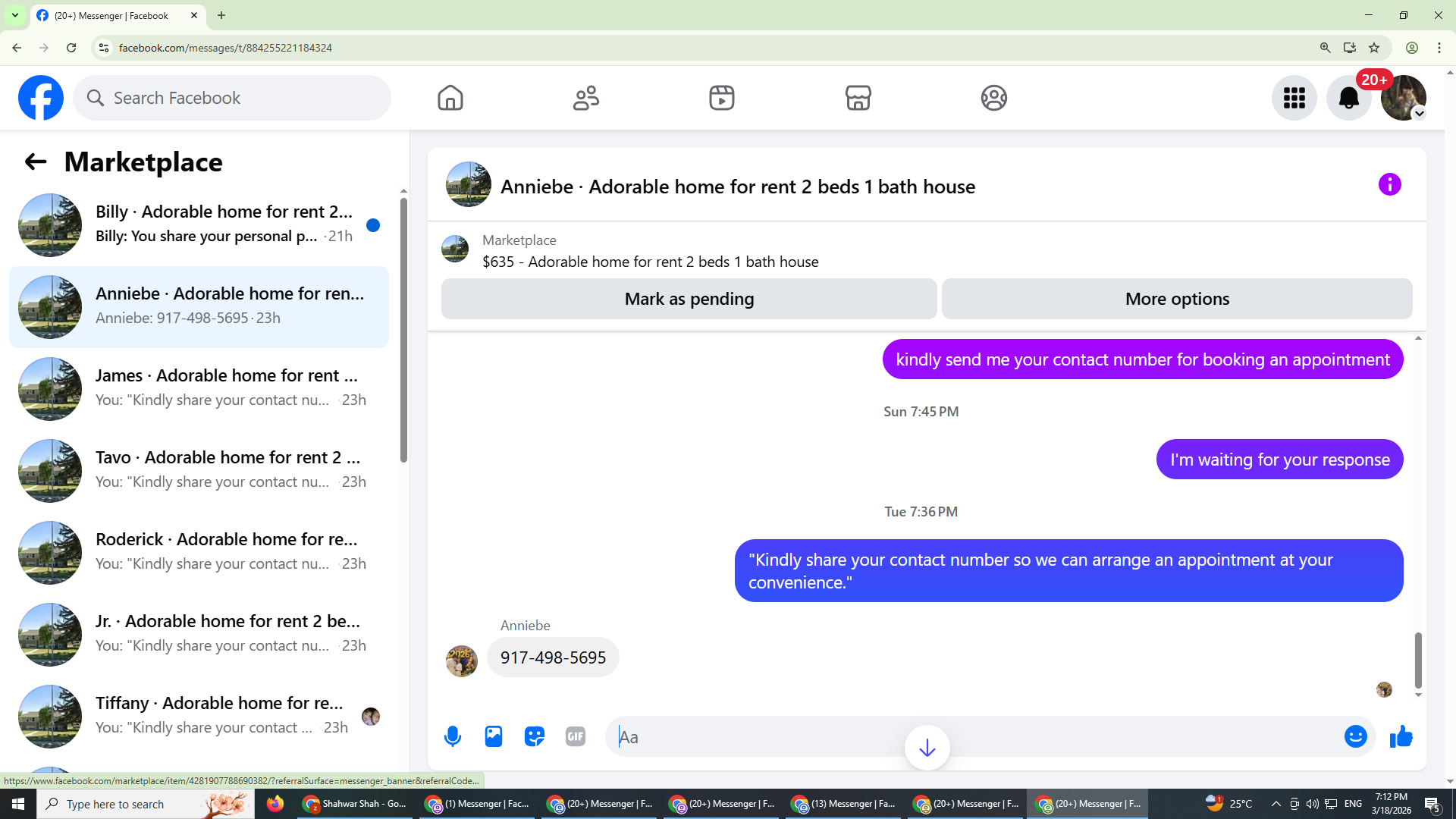Expand the account profile menu
Viewport: 1456px width, 819px height.
(1404, 98)
